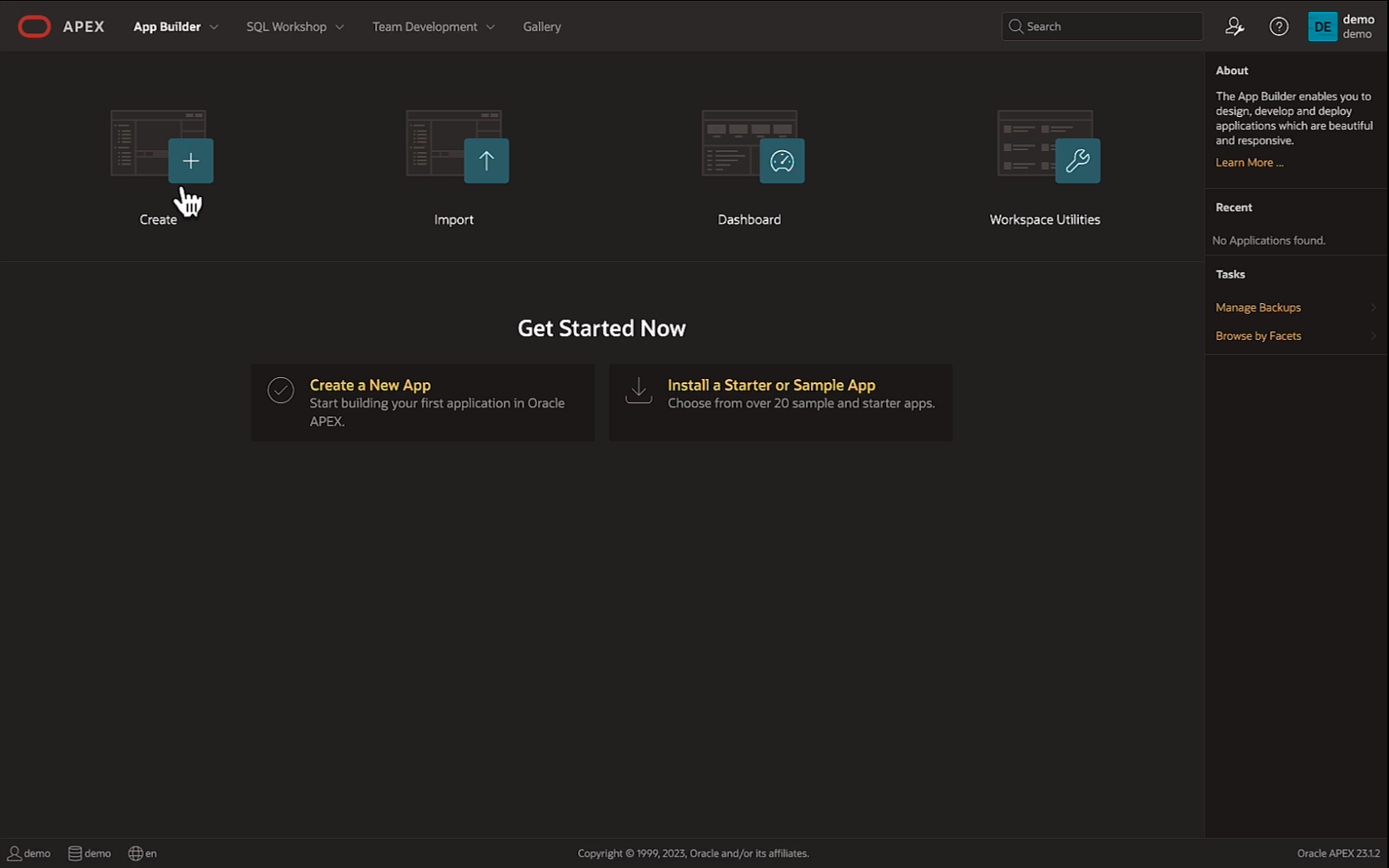Open the Manage Backups task link

click(1258, 307)
